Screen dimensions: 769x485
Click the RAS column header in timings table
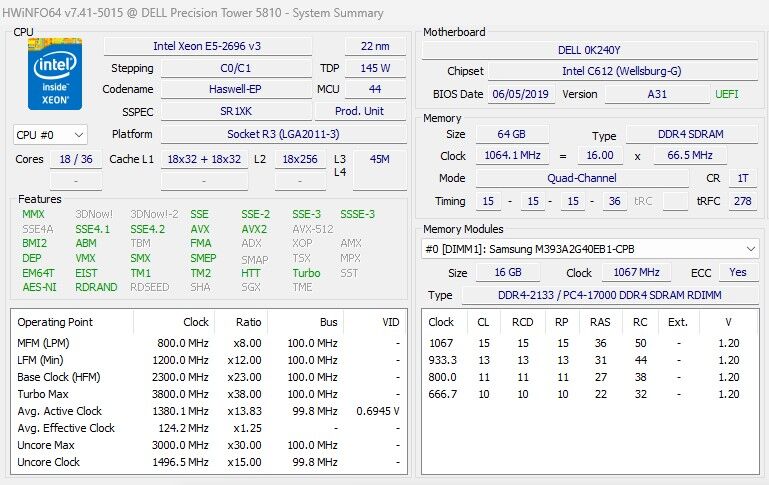pyautogui.click(x=600, y=322)
